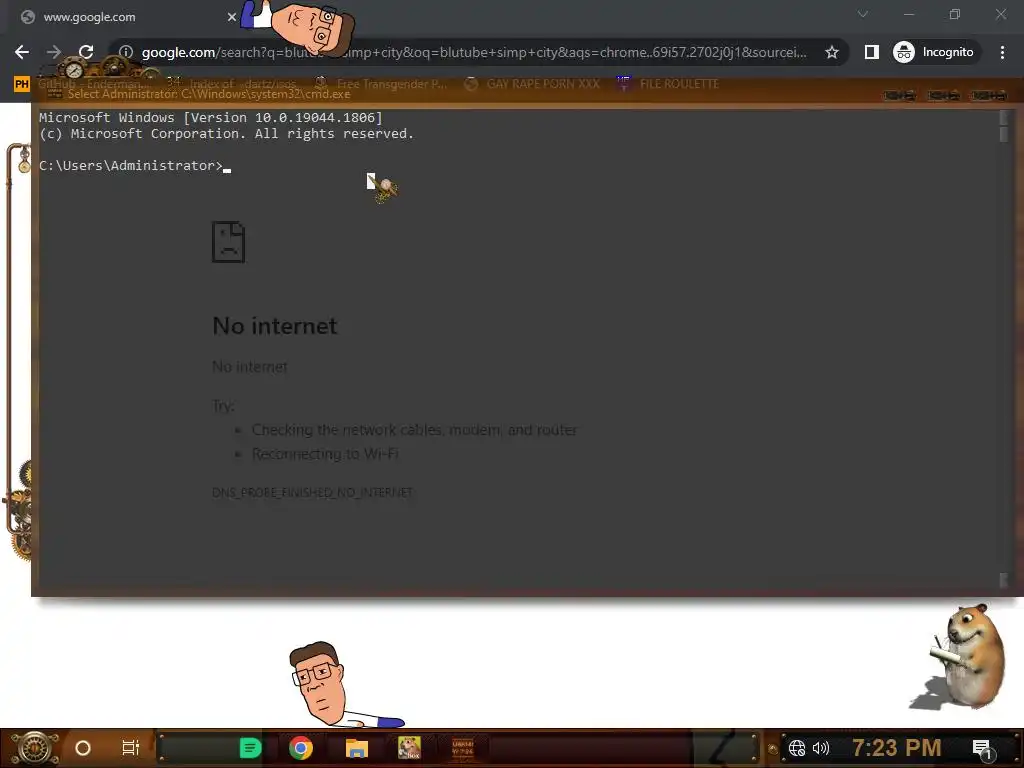This screenshot has height=768, width=1024.
Task: Click the DNS_PROBE_FINISHED_NO_INTERNET error code
Action: [312, 492]
